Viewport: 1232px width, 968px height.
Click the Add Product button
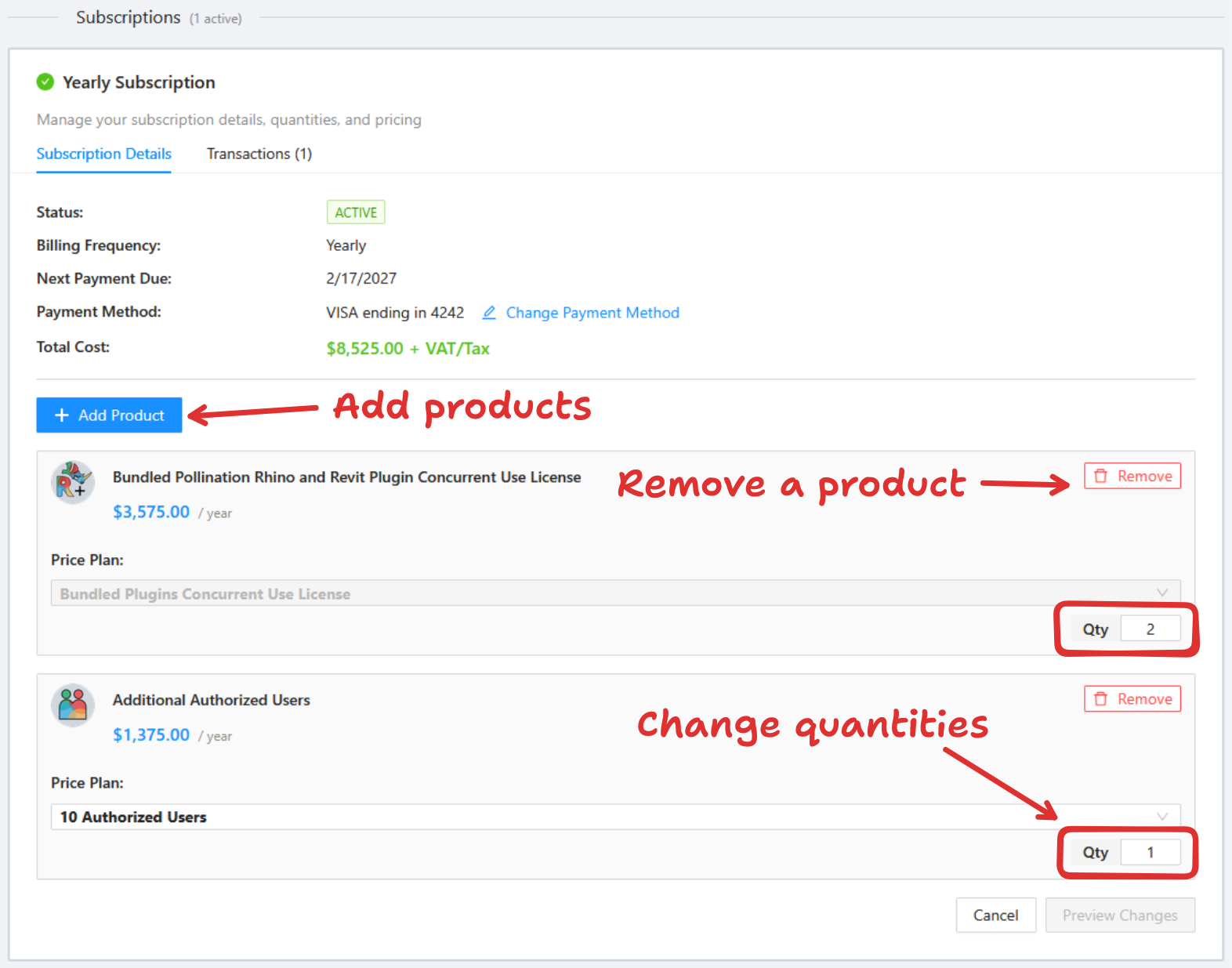click(110, 415)
